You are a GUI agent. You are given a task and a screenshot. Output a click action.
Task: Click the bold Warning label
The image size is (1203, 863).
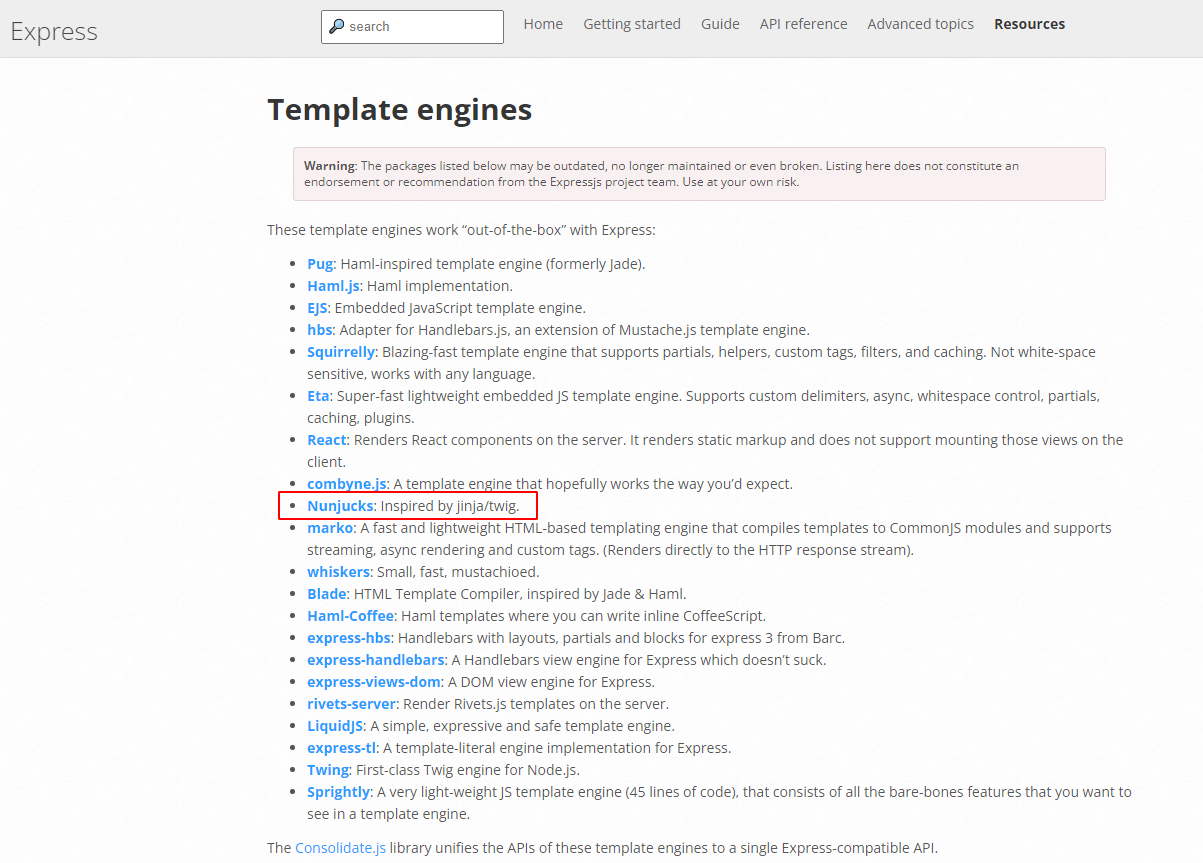(329, 166)
